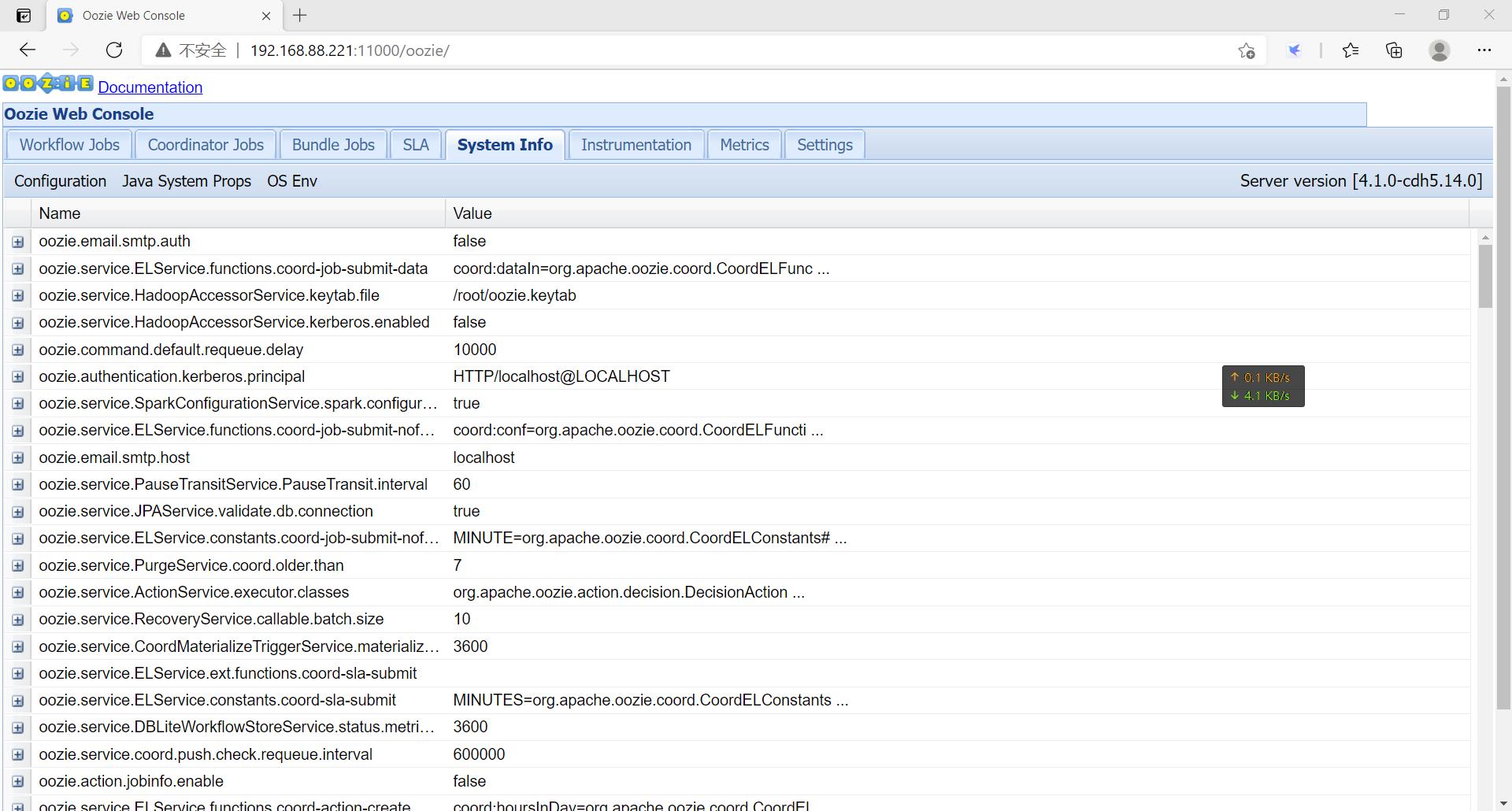1512x811 pixels.
Task: Sort by the Name column header
Action: pyautogui.click(x=238, y=213)
